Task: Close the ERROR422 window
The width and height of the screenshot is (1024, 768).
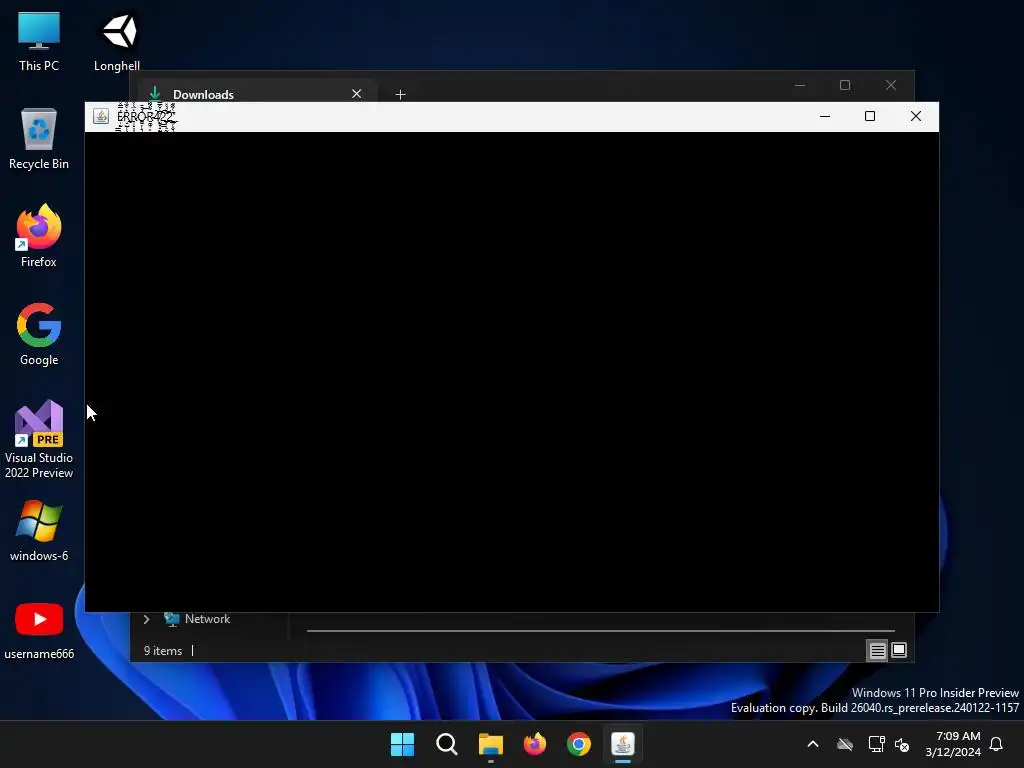Action: point(916,116)
